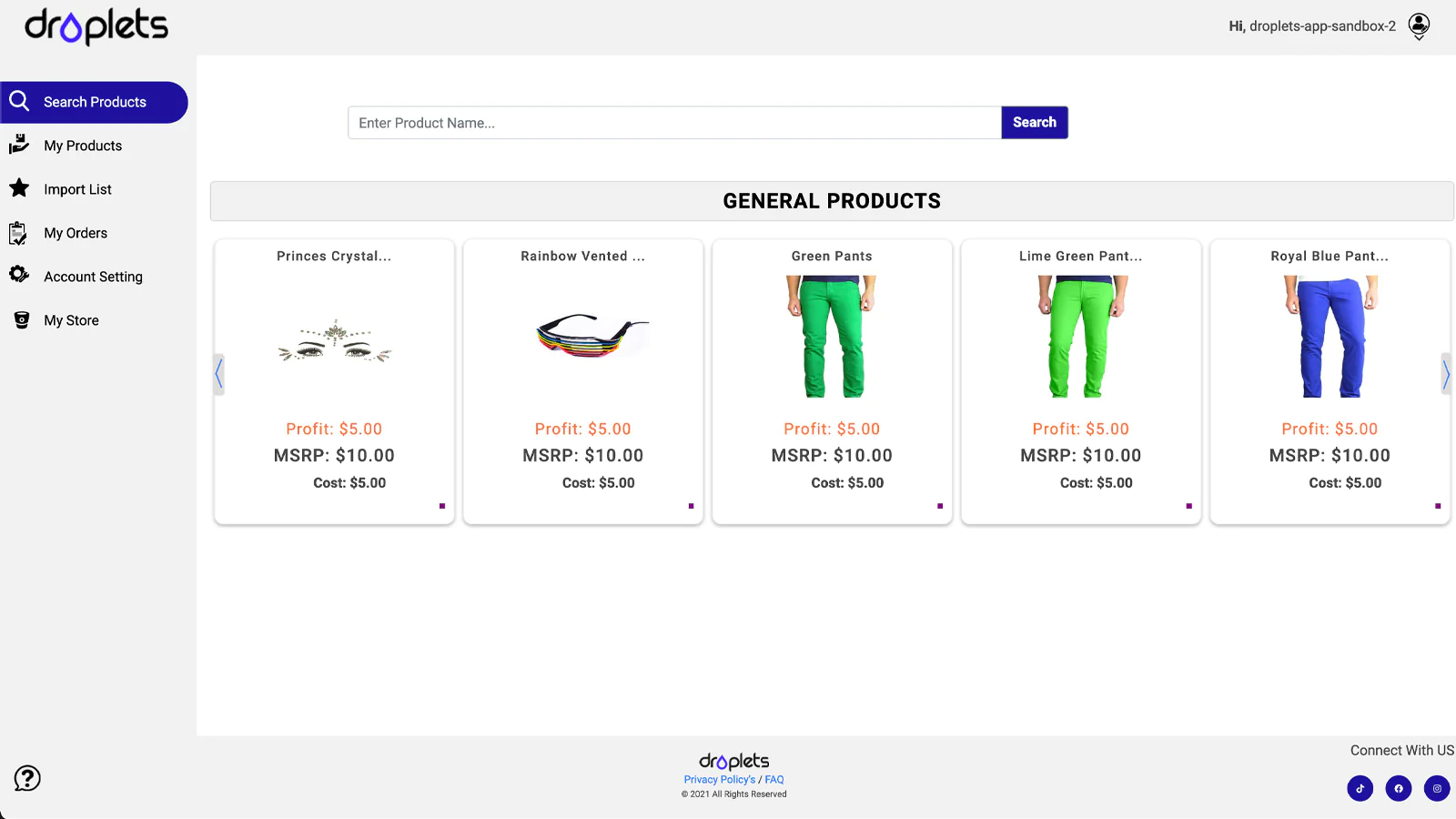Toggle purple square on Royal Blue Pants card
The height and width of the screenshot is (819, 1456).
tap(1438, 506)
